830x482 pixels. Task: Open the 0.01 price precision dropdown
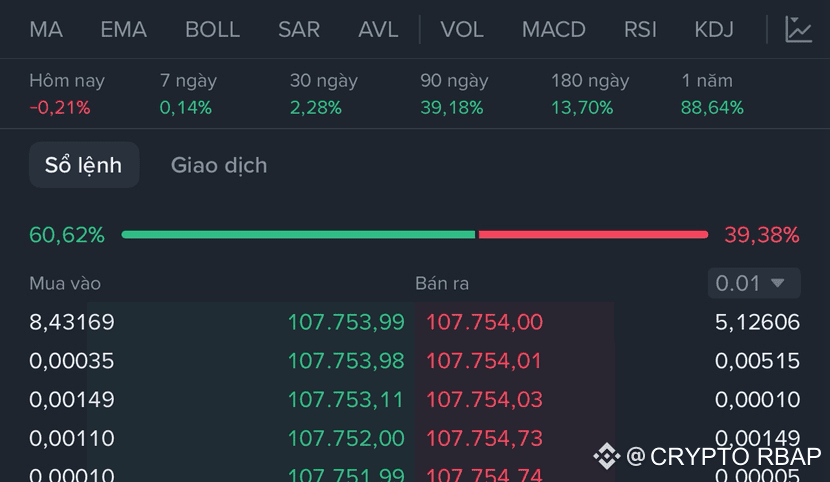pos(754,283)
